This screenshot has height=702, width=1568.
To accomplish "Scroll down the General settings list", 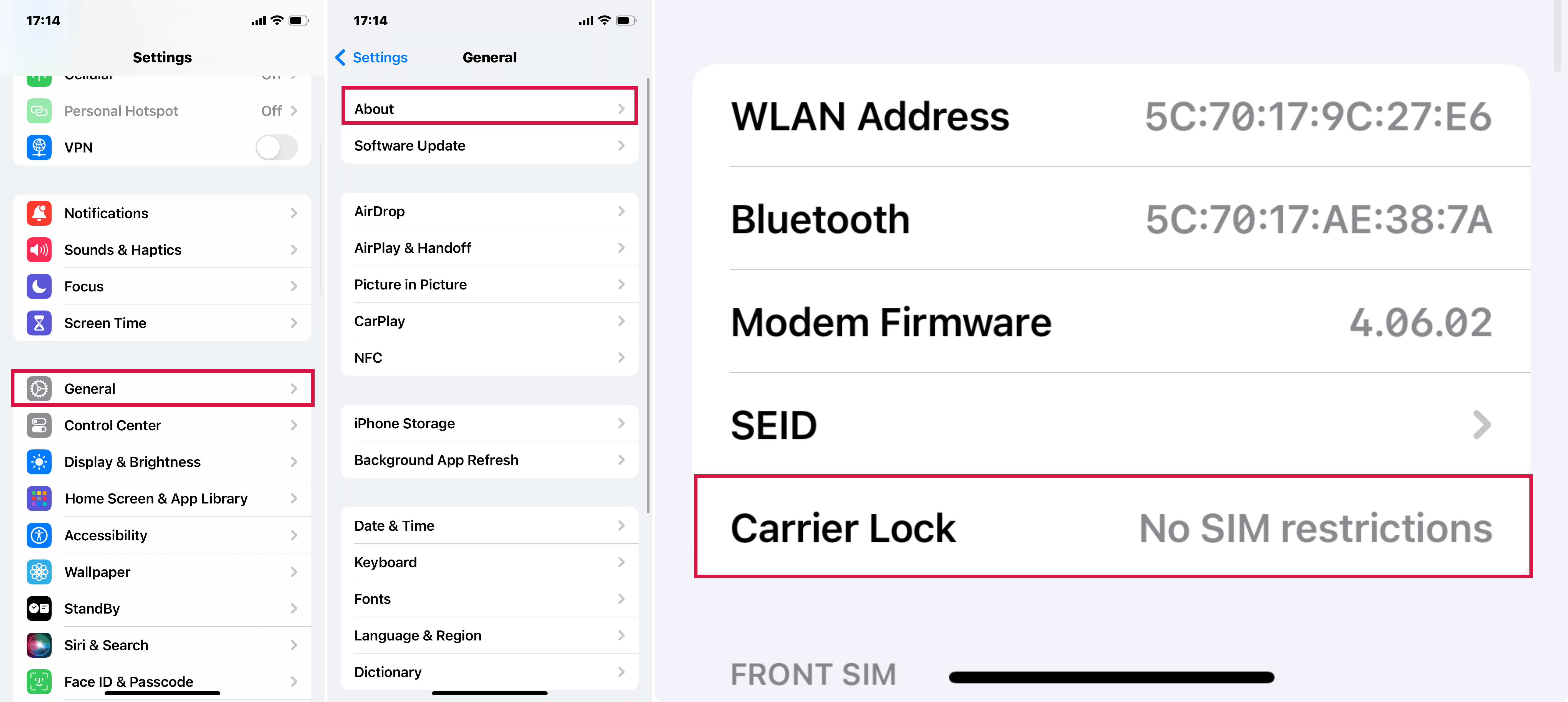I will point(487,400).
